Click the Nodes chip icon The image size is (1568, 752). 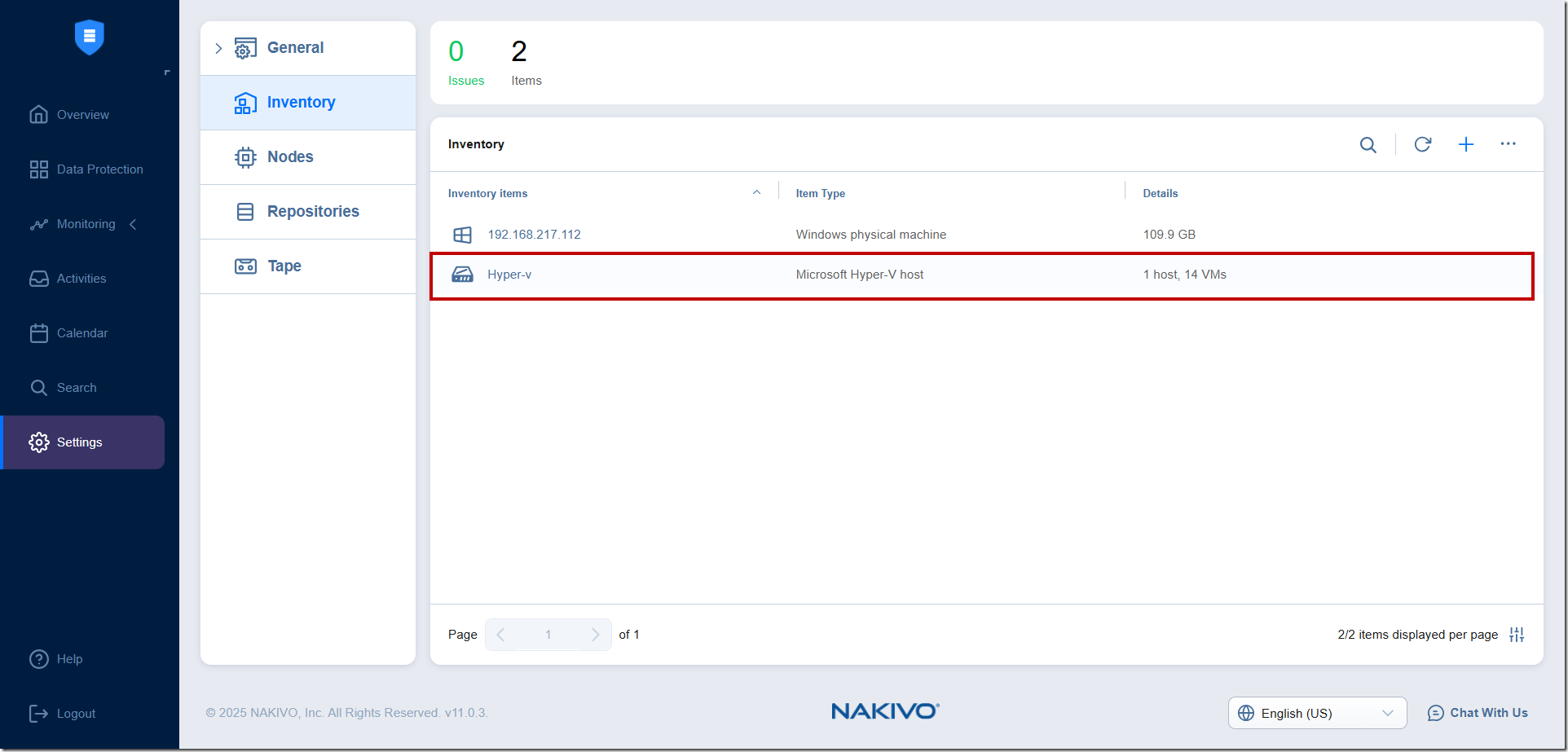click(x=245, y=157)
